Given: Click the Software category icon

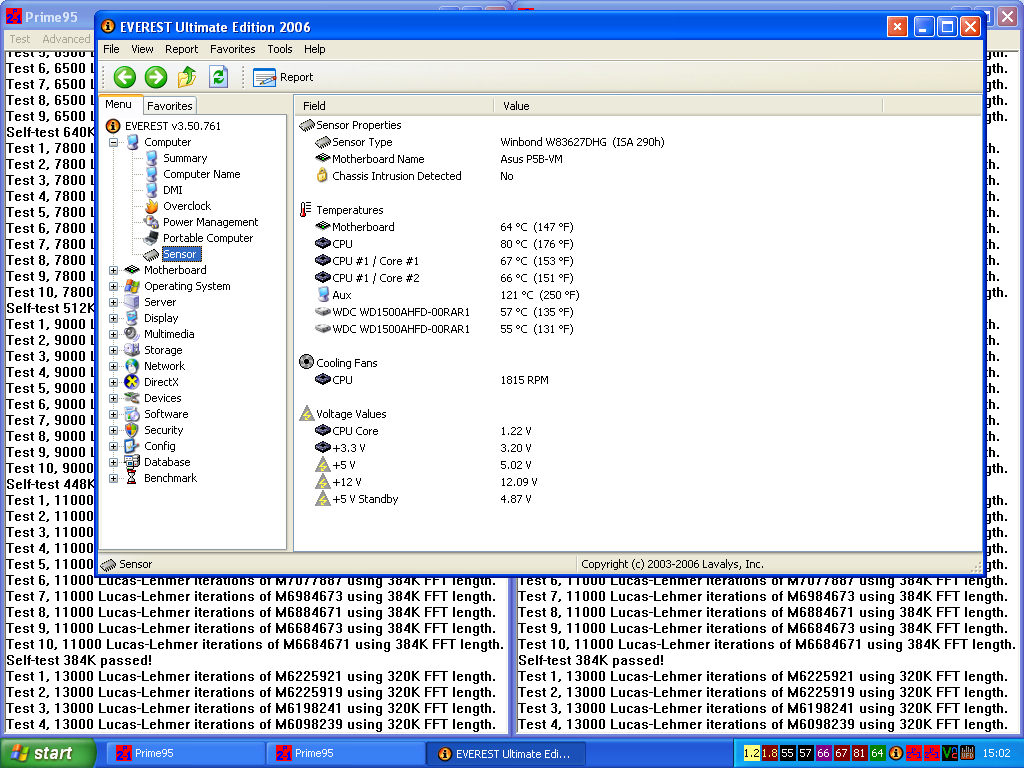Looking at the screenshot, I should (x=132, y=414).
